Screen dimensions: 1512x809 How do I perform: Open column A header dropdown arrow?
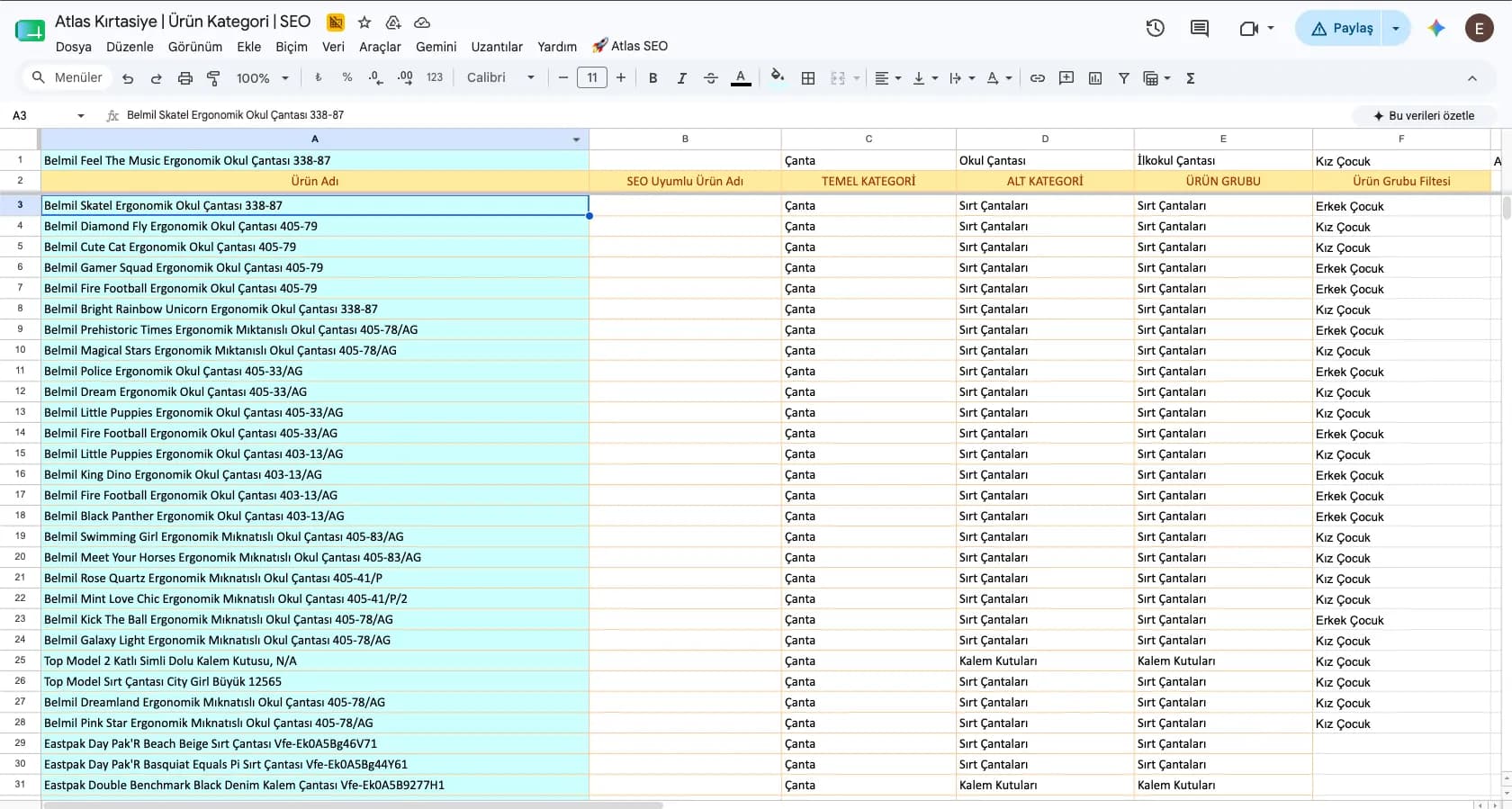tap(576, 139)
